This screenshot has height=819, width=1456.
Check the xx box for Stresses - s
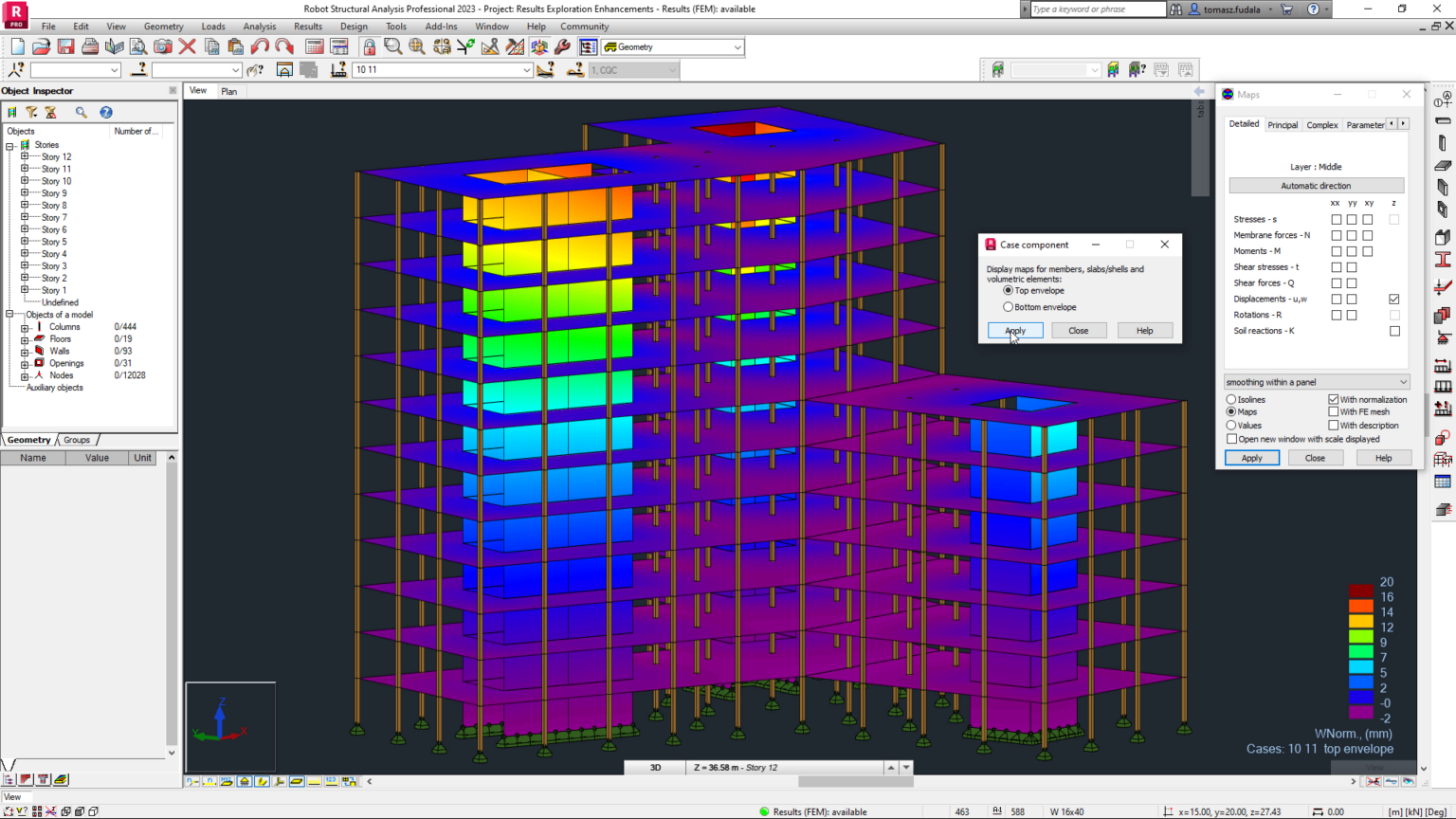pyautogui.click(x=1337, y=219)
